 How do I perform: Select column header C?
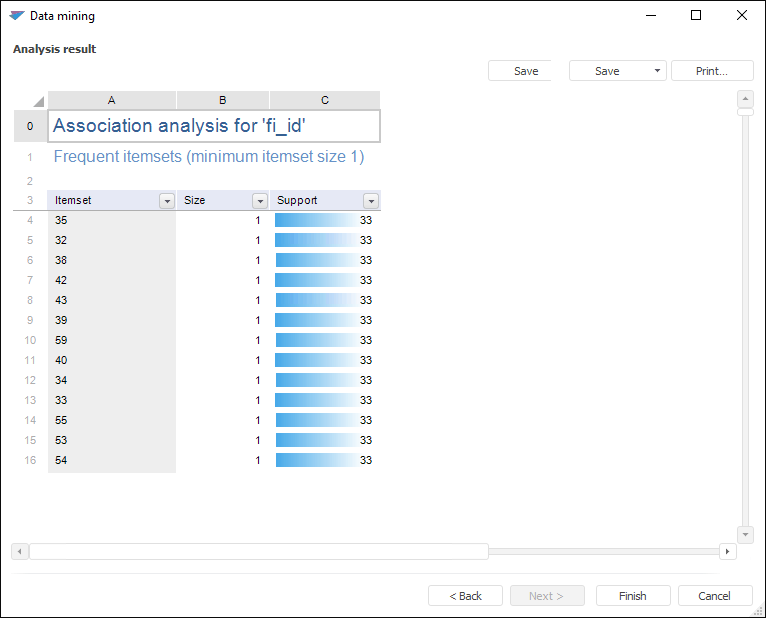(x=325, y=100)
